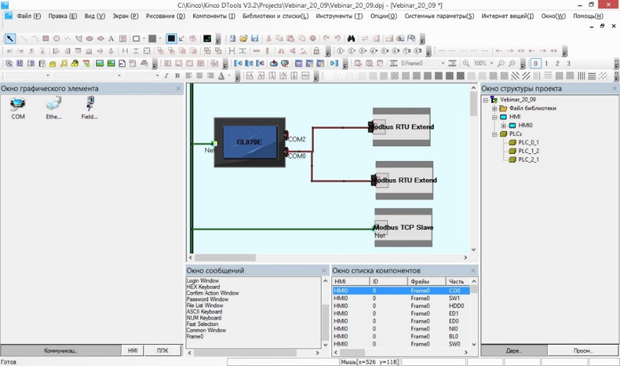
Task: Switch to the ППК tab
Action: (x=162, y=351)
